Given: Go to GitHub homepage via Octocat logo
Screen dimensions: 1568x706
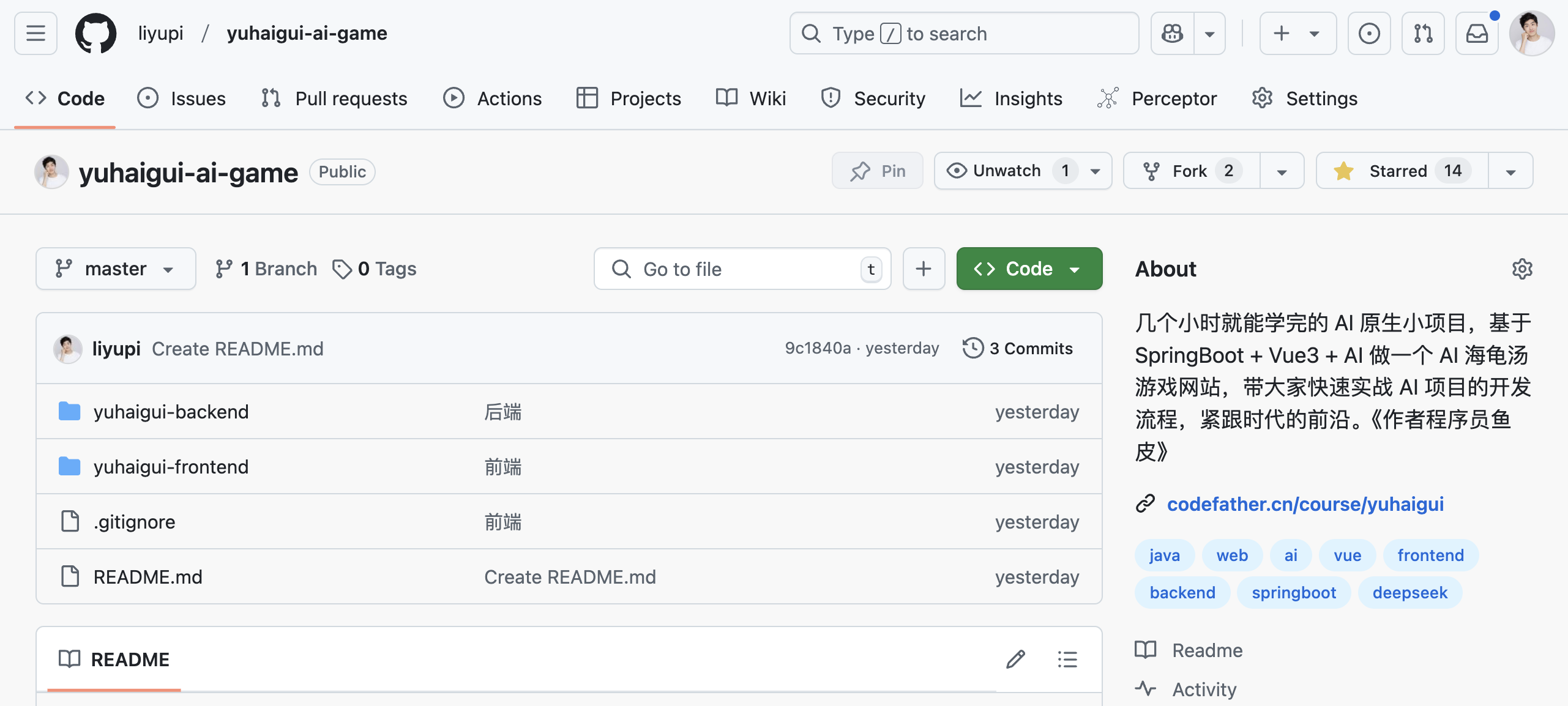Looking at the screenshot, I should coord(96,34).
